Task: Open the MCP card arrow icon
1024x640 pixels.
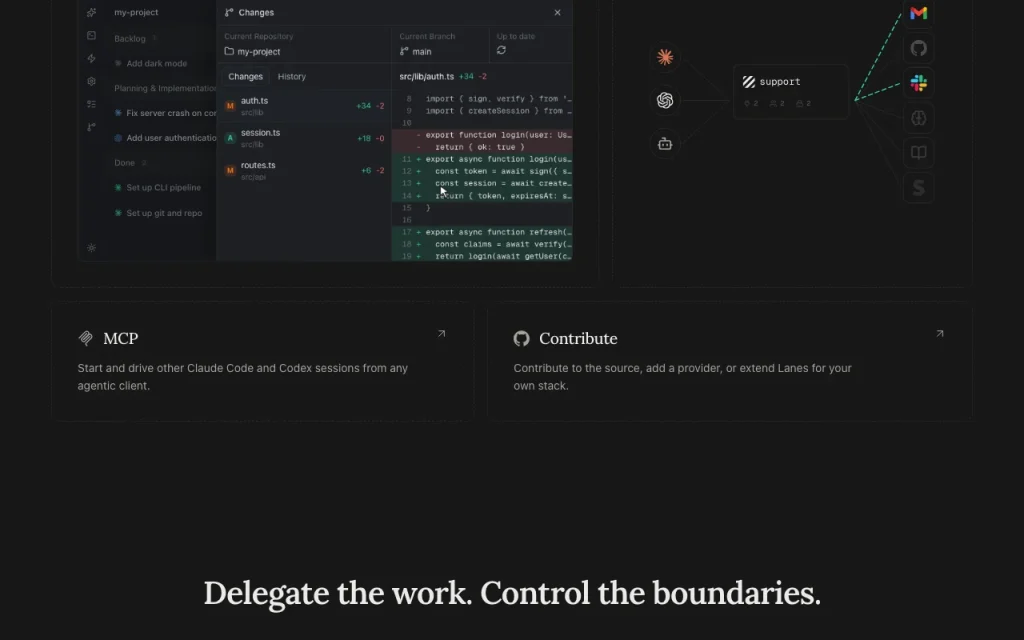Action: [x=441, y=334]
